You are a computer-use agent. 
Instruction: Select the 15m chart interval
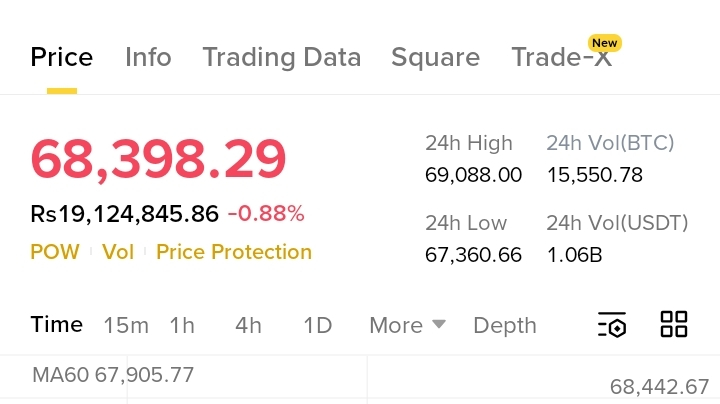pyautogui.click(x=125, y=325)
